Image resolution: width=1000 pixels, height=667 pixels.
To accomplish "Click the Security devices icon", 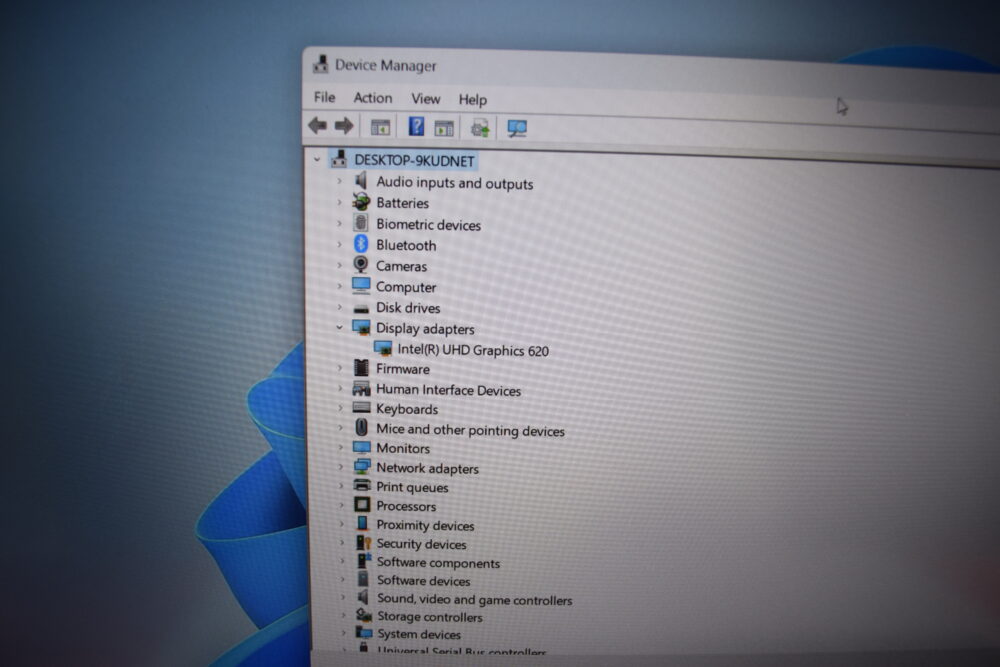I will tap(363, 543).
